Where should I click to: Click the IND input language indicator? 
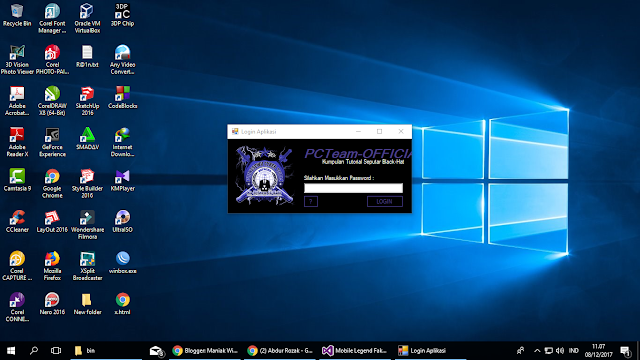click(x=574, y=351)
